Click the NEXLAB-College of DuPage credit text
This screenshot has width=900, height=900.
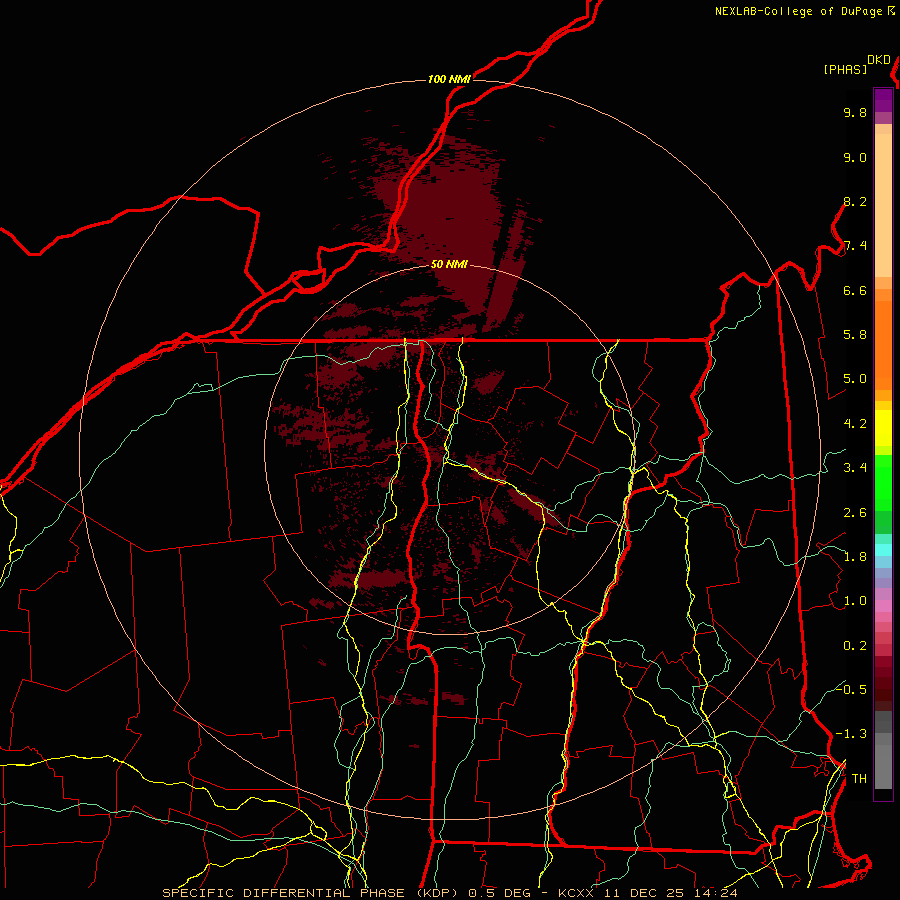point(800,11)
